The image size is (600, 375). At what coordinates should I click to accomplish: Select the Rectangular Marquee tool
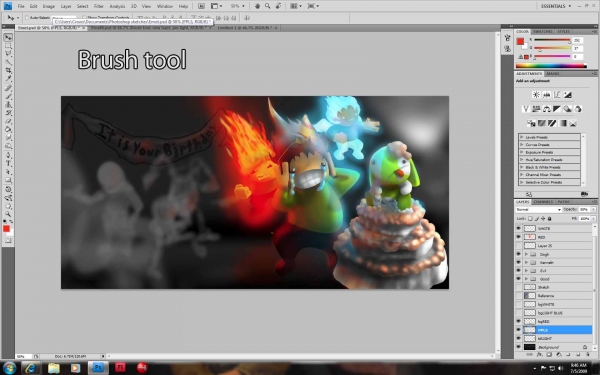click(x=8, y=46)
